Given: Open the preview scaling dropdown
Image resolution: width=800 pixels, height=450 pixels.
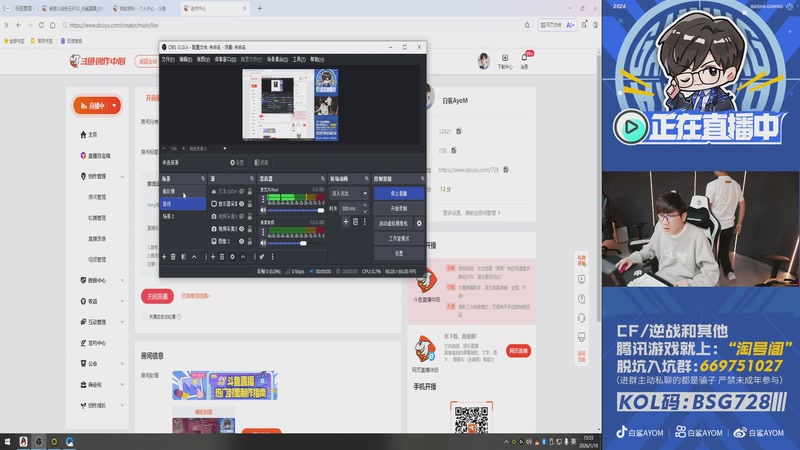Looking at the screenshot, I should point(208,148).
